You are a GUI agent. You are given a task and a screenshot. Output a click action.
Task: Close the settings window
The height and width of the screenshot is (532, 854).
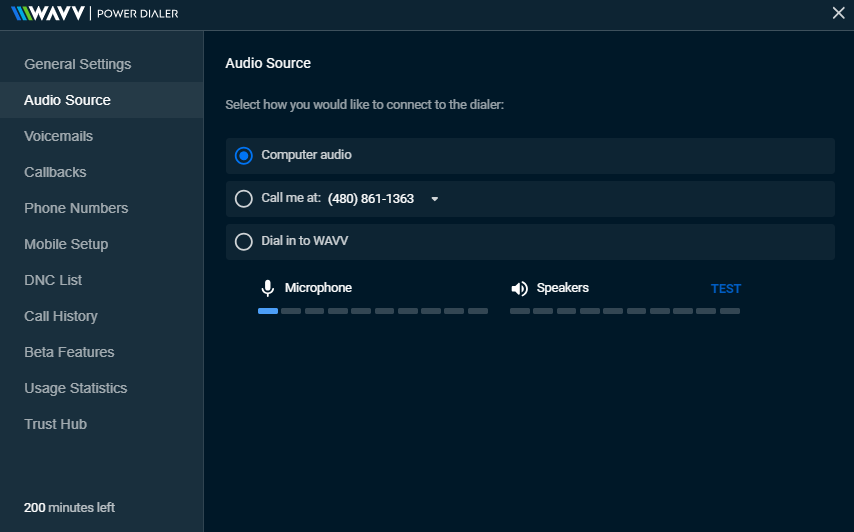click(x=839, y=13)
